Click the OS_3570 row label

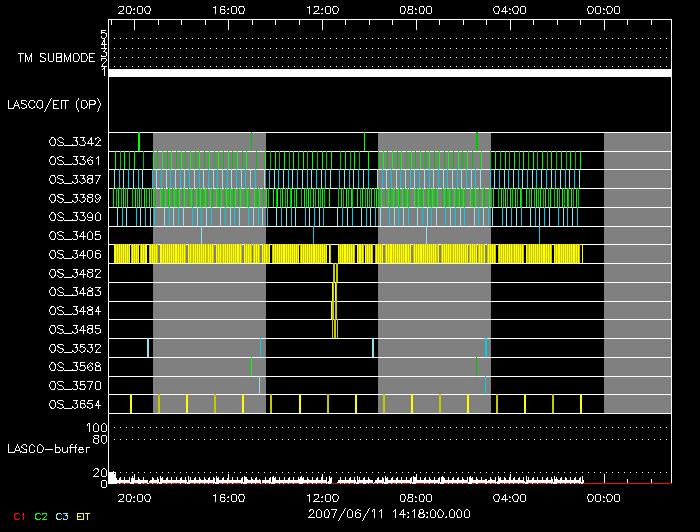point(75,385)
